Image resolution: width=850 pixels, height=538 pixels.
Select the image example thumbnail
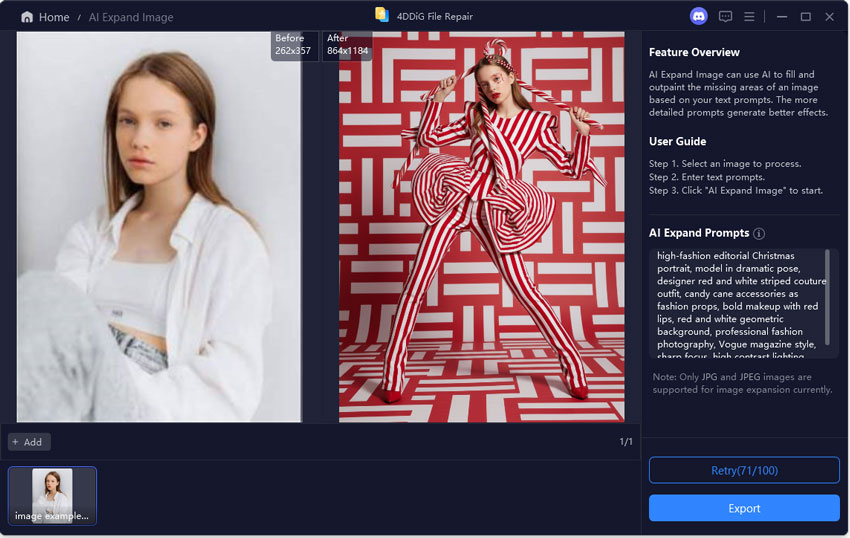52,496
